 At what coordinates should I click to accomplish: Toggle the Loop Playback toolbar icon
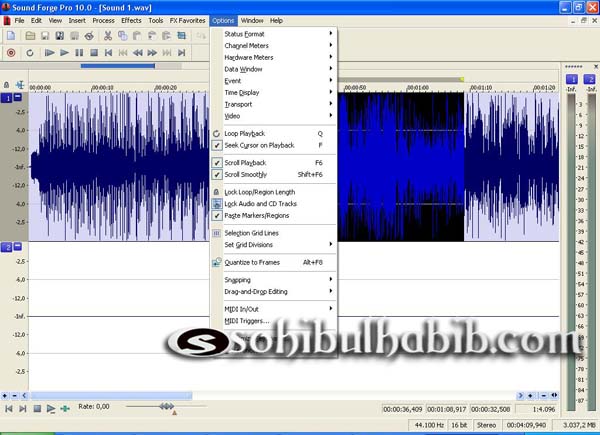30,53
